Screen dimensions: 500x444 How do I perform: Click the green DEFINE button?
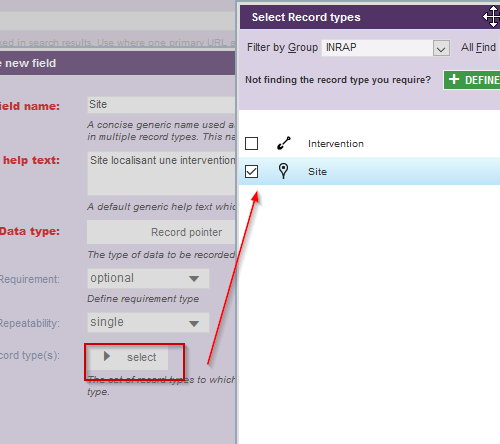(x=472, y=80)
